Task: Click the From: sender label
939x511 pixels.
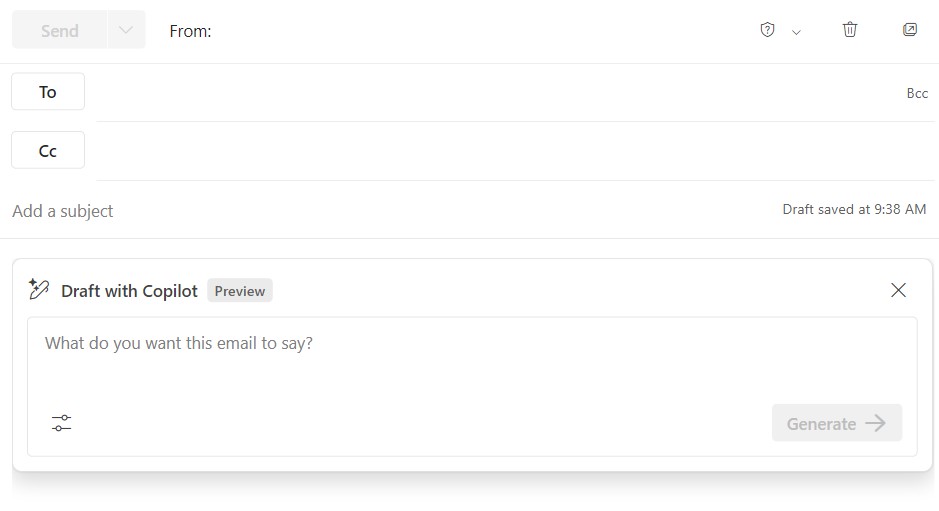Action: pos(190,31)
